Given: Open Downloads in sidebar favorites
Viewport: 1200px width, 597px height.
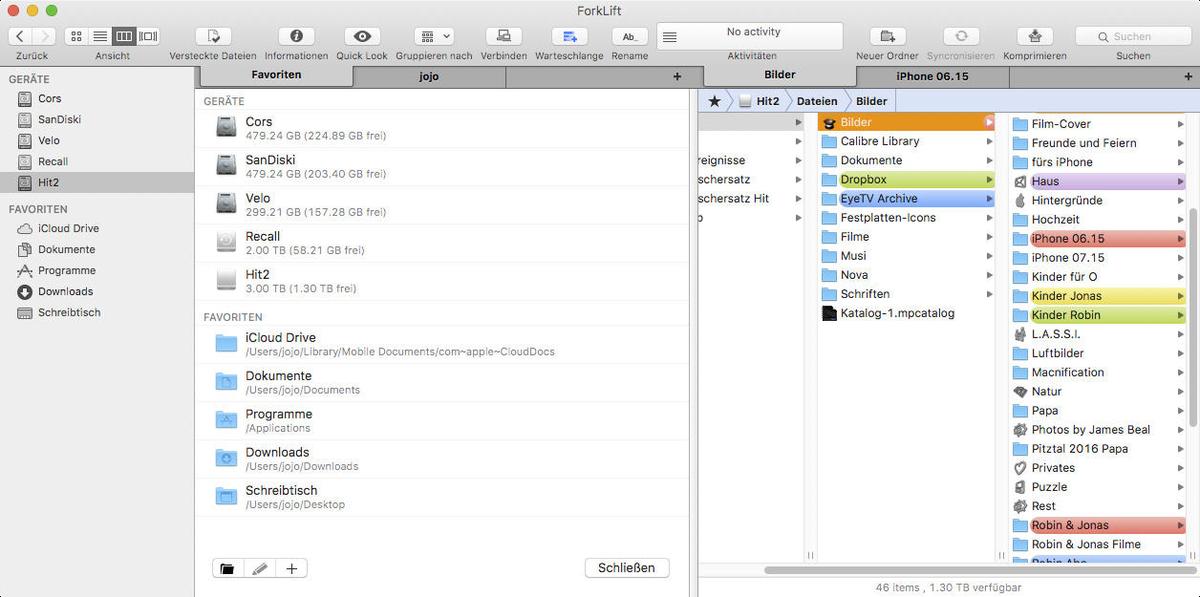Looking at the screenshot, I should tap(97, 291).
